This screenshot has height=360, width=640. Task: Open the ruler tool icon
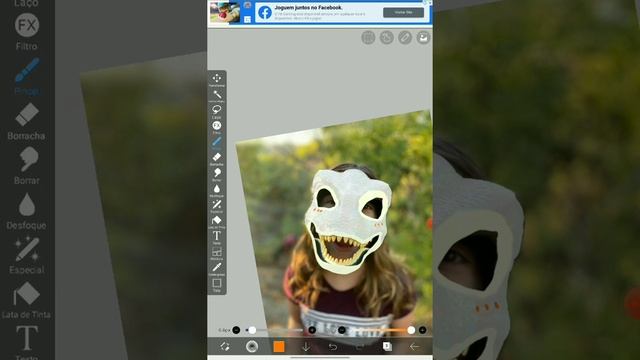pos(405,38)
